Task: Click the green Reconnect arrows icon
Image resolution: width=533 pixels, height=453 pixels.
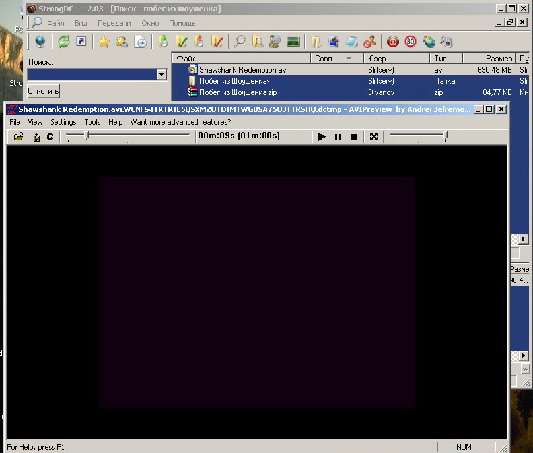Action: 63,42
